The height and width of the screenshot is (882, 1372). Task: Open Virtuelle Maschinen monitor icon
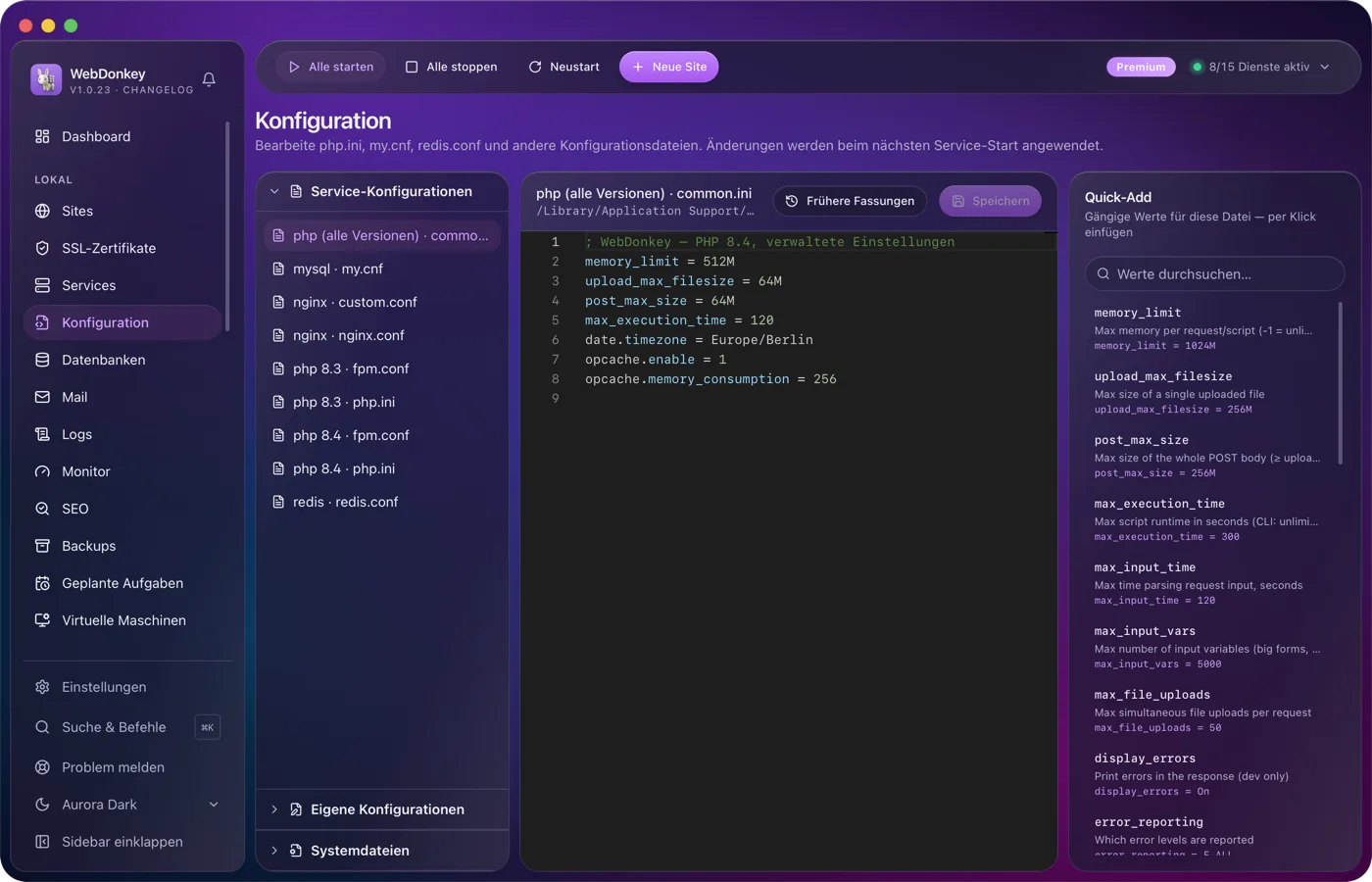pos(42,620)
